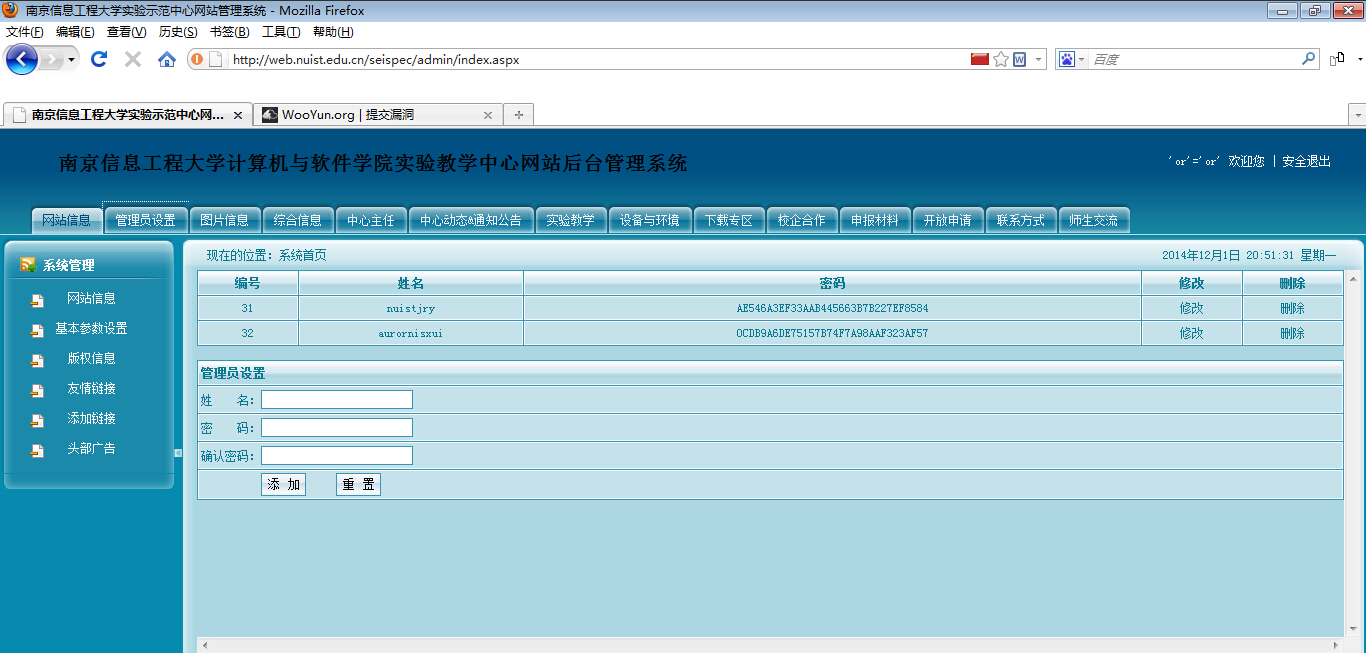Open a new tab with the plus button
The width and height of the screenshot is (1366, 653).
click(x=518, y=115)
